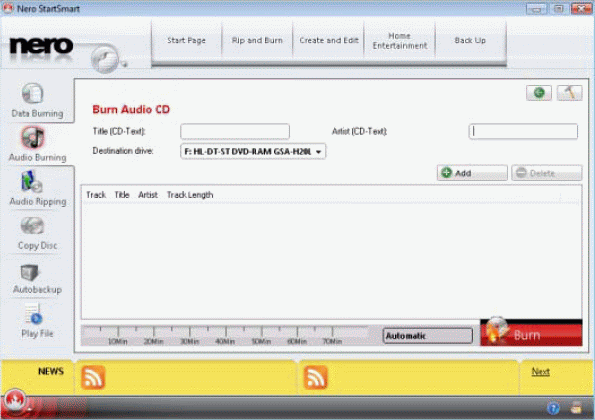Select the Audio Burning sidebar icon
This screenshot has width=595, height=420.
coord(33,137)
